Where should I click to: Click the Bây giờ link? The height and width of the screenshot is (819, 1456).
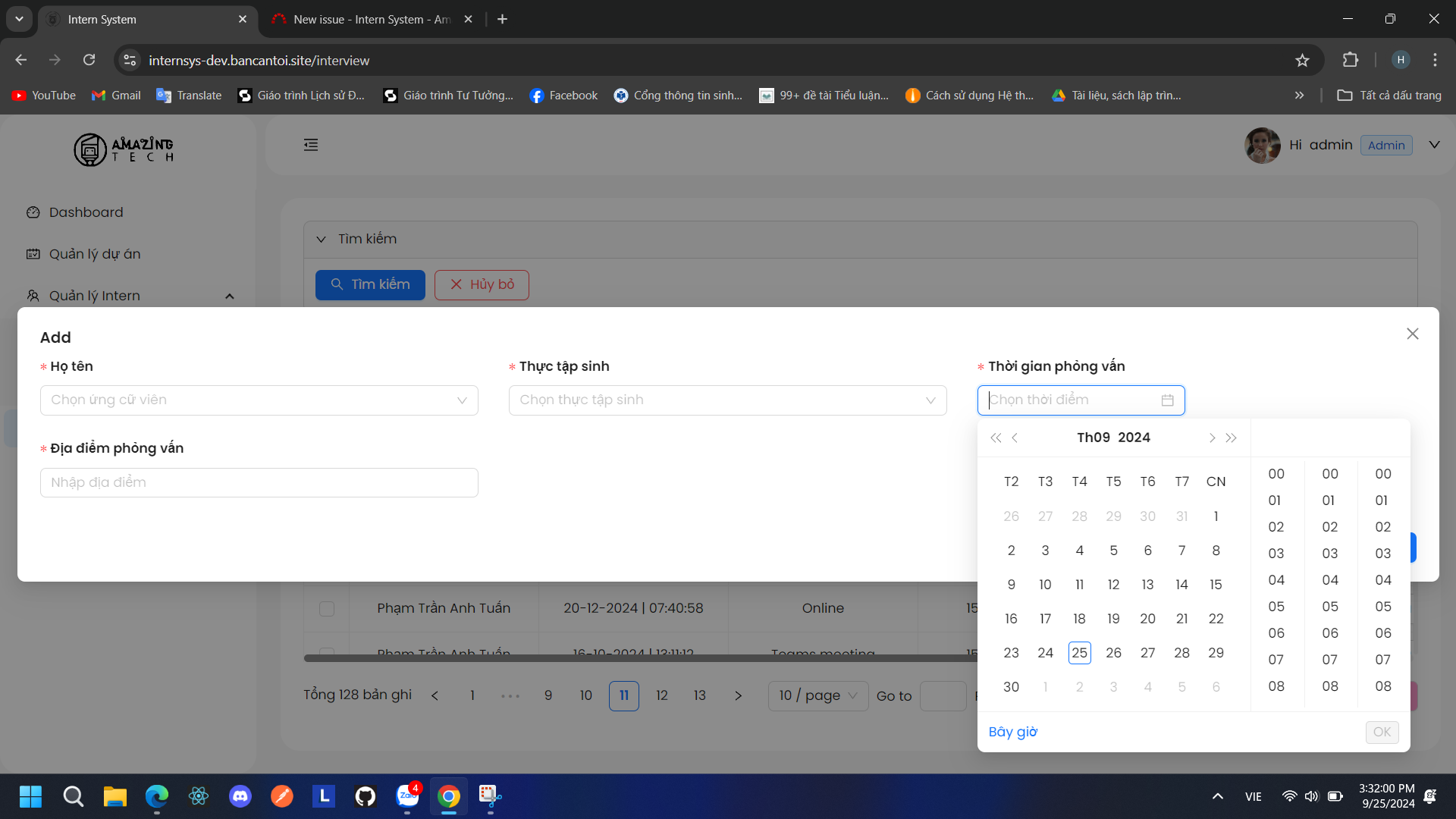(x=1012, y=732)
